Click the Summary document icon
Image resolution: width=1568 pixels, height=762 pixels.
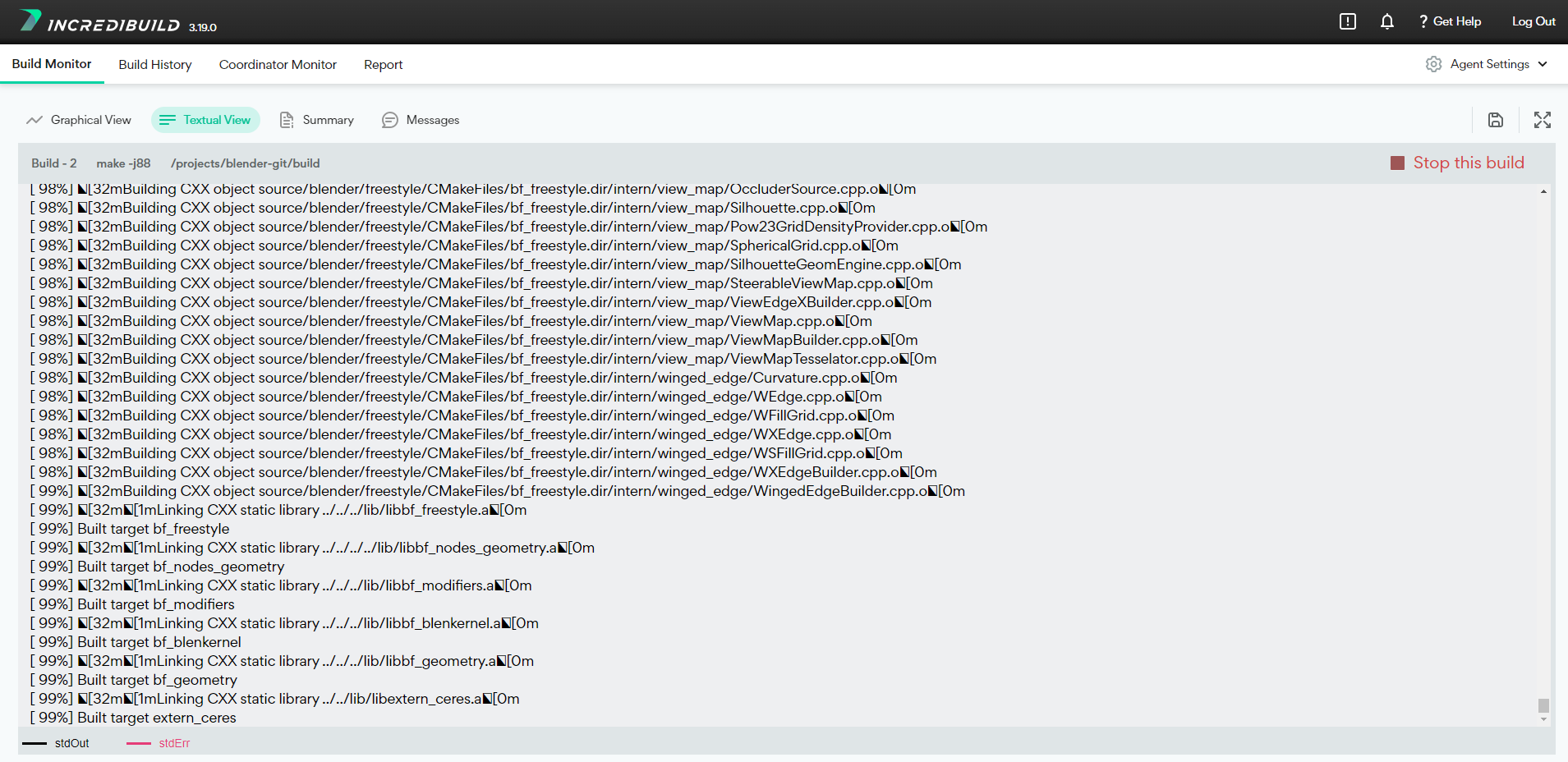point(287,120)
